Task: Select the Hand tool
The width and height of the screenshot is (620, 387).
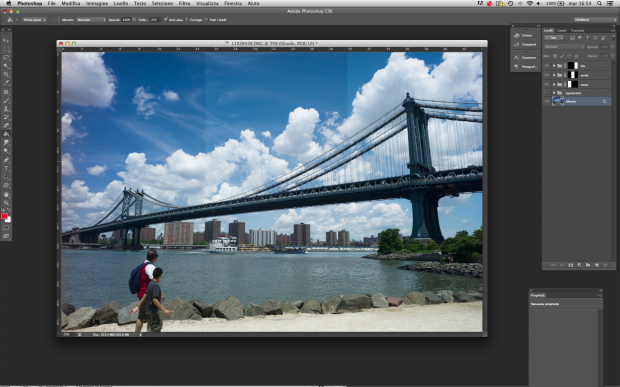Action: [6, 194]
